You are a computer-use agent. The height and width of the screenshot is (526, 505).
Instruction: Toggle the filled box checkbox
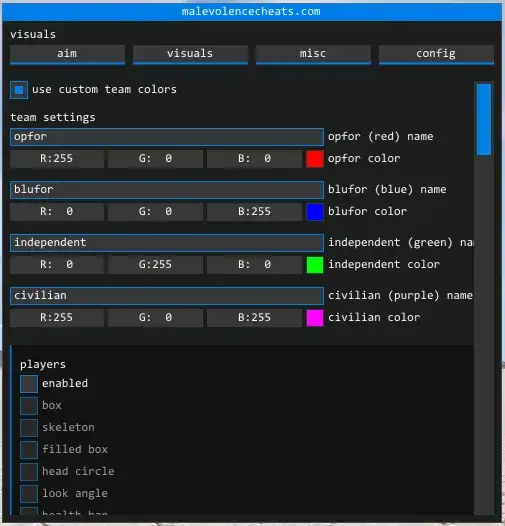coord(29,450)
